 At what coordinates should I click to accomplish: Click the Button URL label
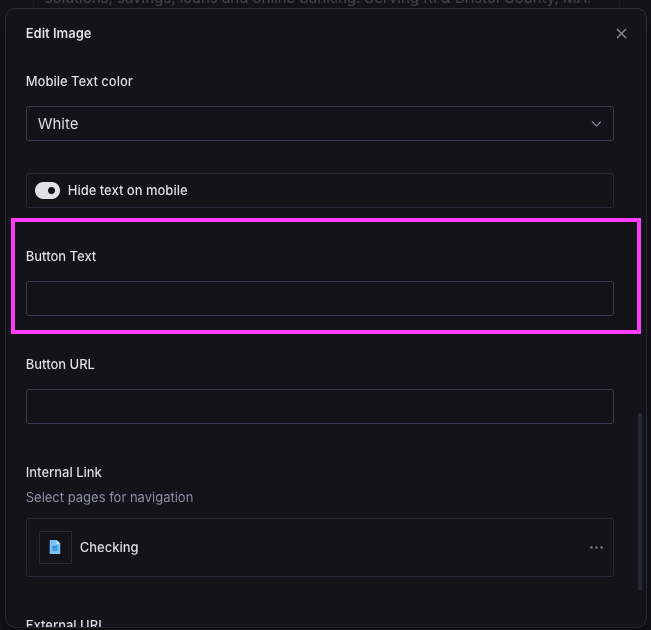tap(60, 364)
